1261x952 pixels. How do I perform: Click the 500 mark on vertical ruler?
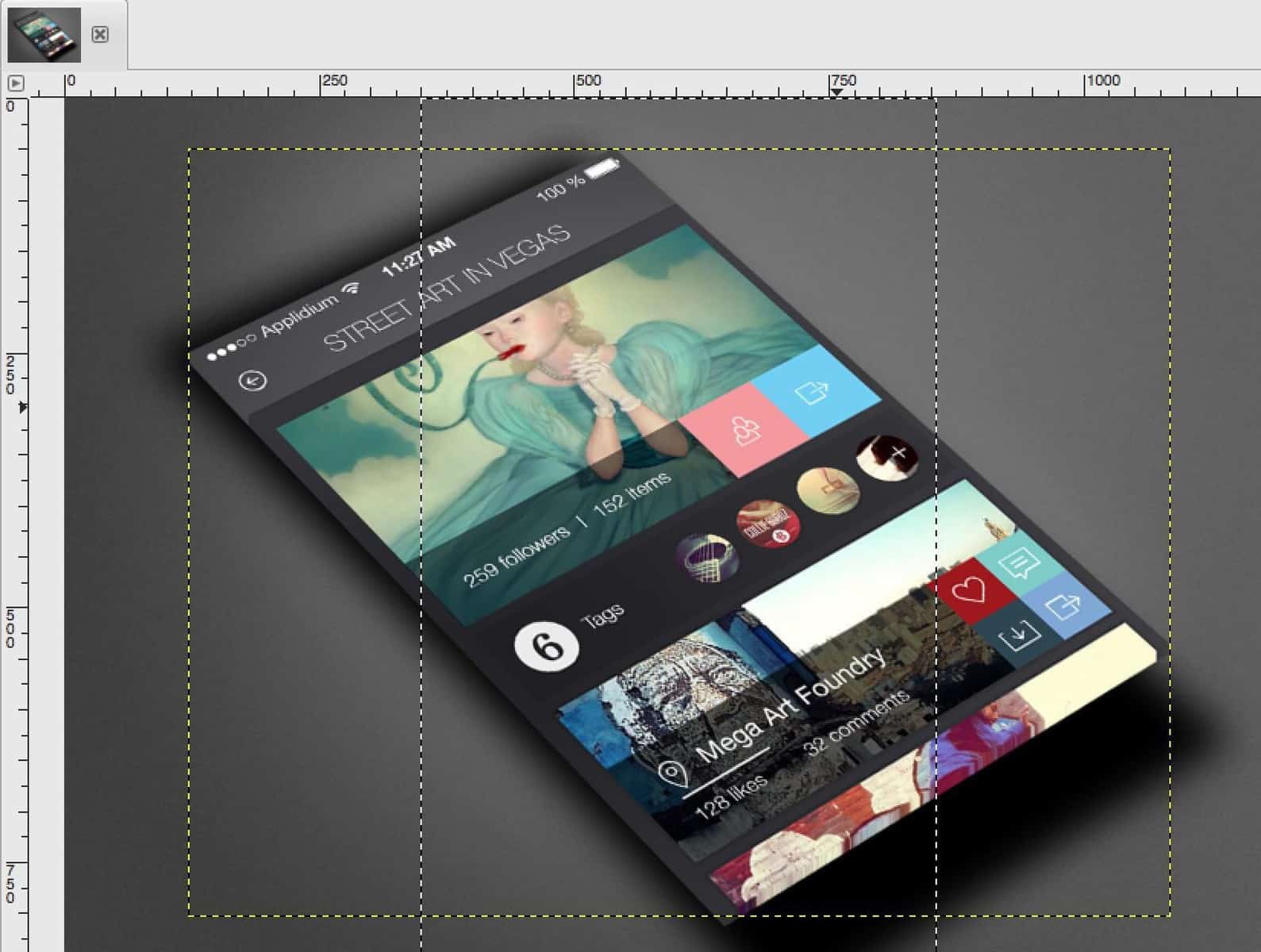[10, 629]
